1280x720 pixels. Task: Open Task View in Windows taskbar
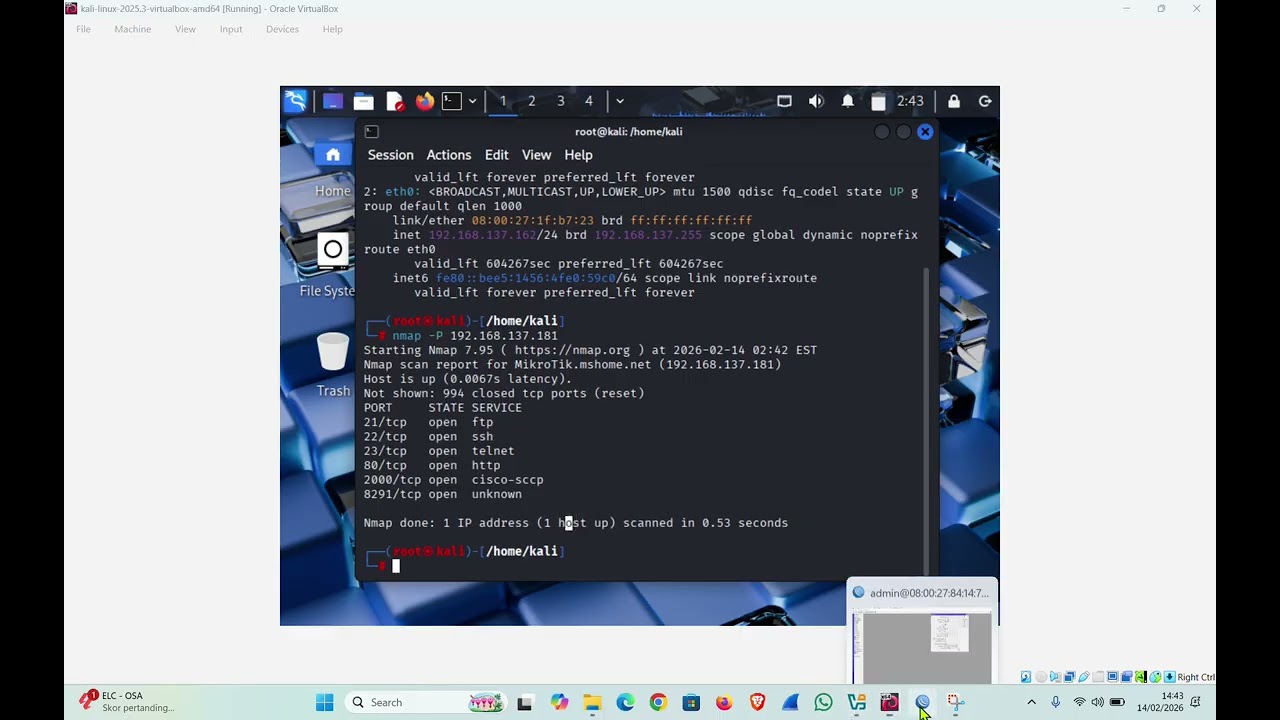click(x=525, y=703)
